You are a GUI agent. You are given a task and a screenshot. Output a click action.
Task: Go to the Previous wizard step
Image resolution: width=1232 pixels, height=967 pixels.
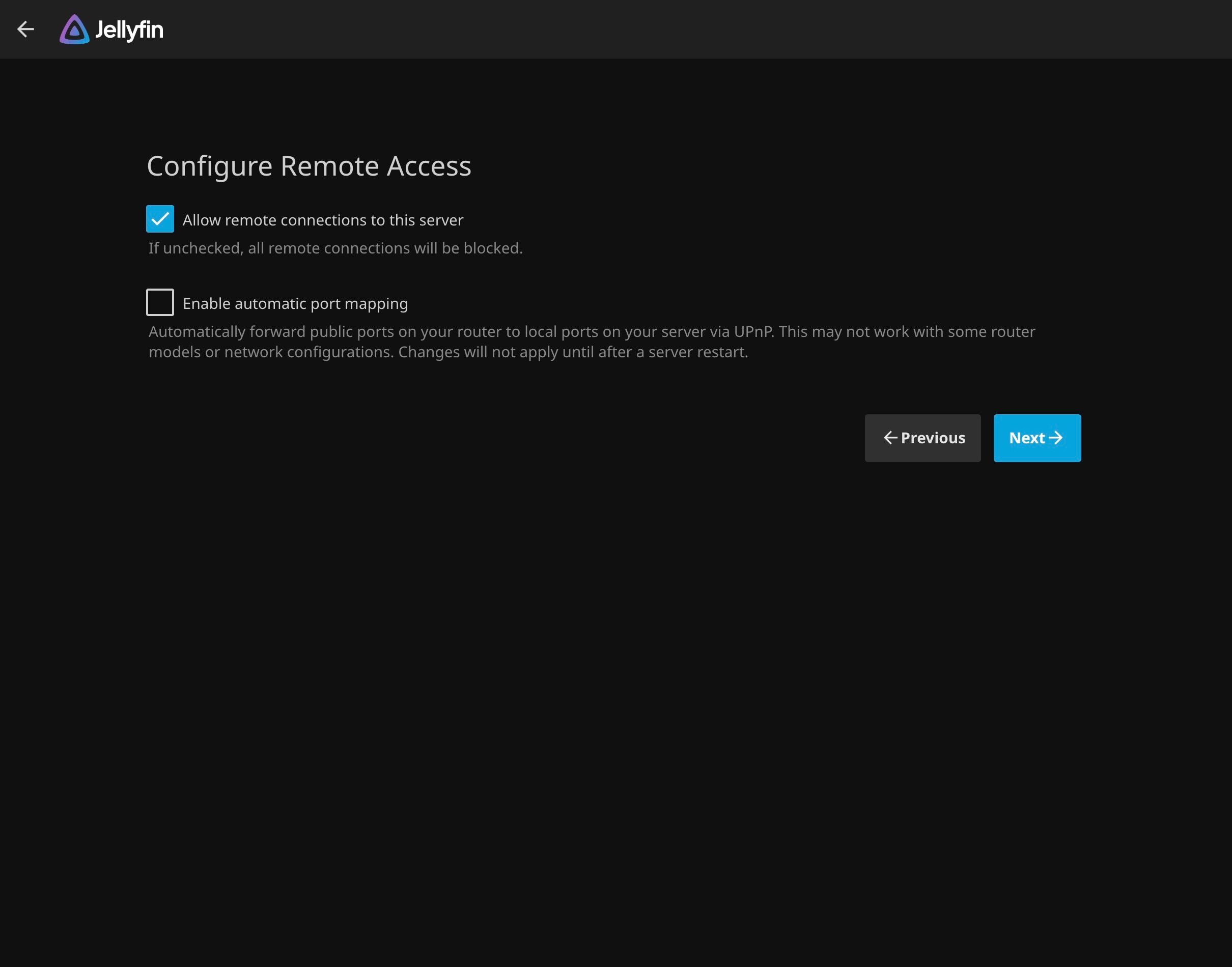922,438
